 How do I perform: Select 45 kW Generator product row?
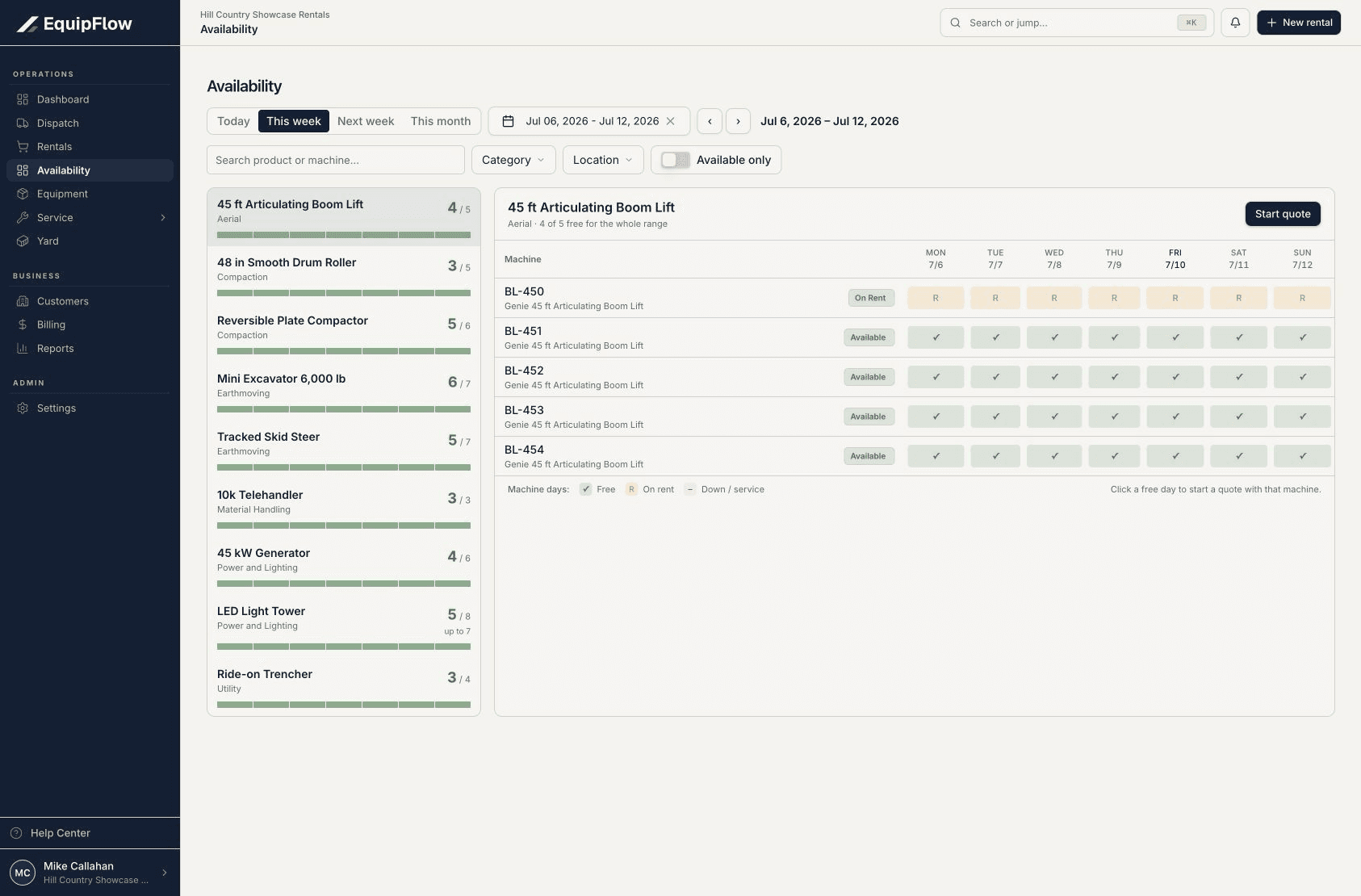pos(344,566)
